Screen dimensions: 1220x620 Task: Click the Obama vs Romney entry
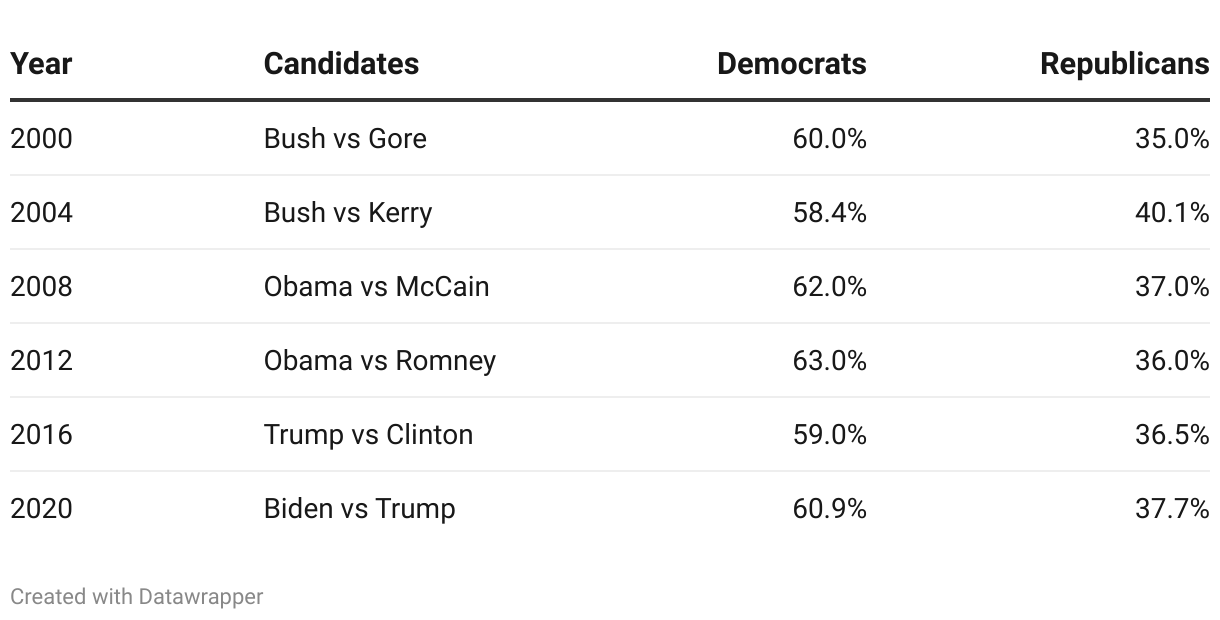379,360
